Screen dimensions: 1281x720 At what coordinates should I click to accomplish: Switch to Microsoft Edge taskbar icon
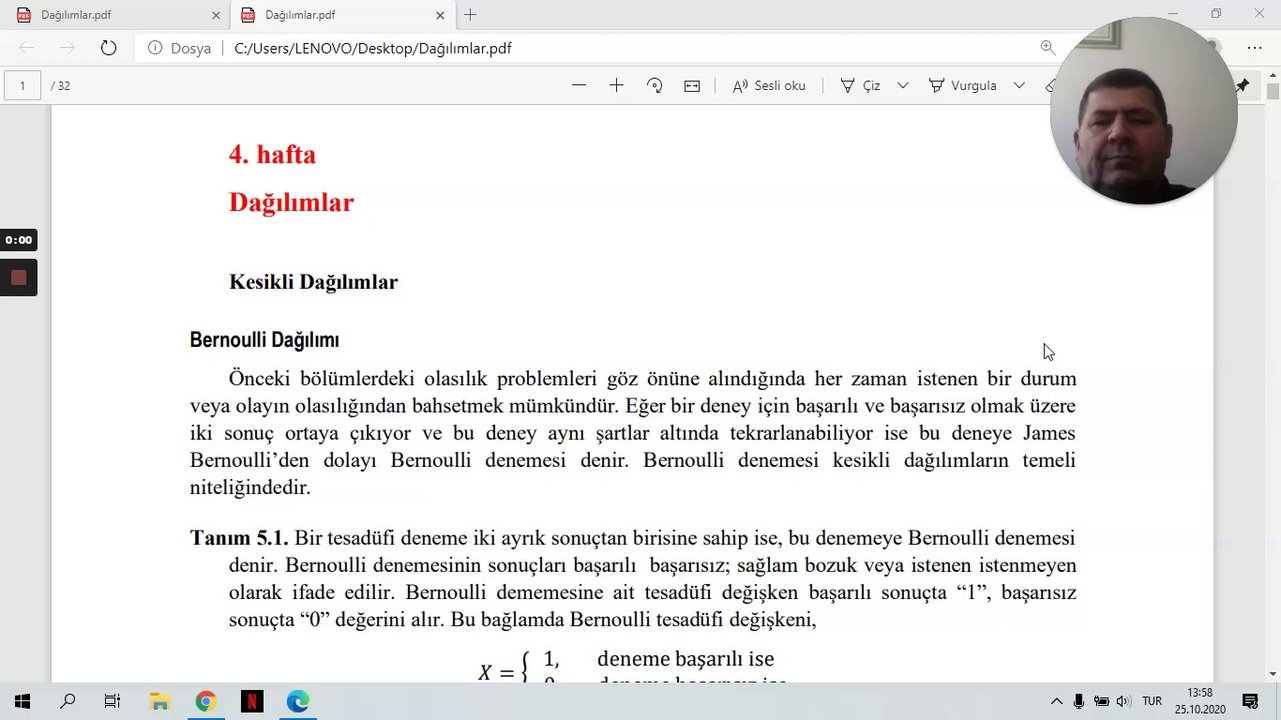click(x=298, y=702)
